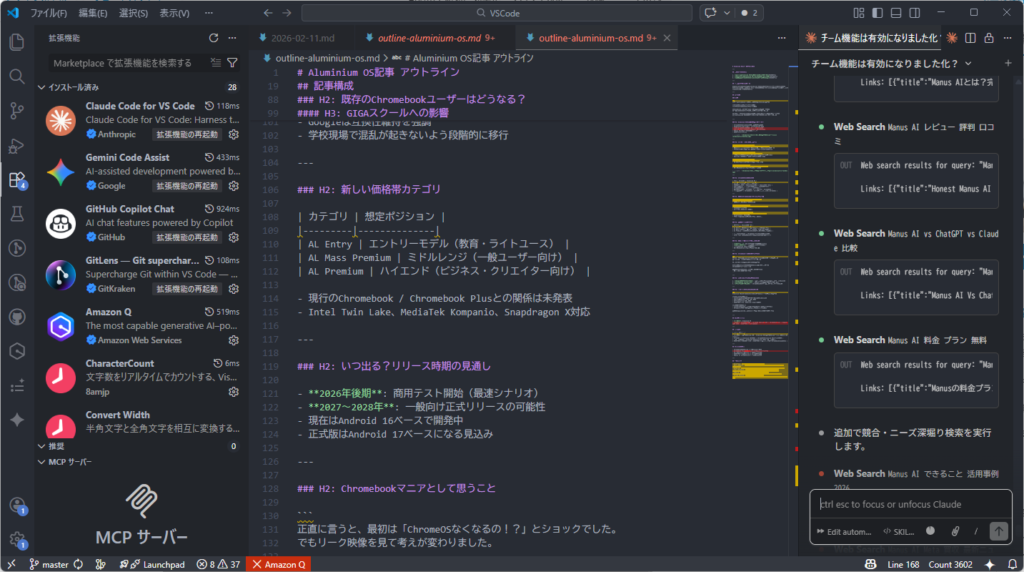
Task: Click the Amazon Q status bar item
Action: click(x=280, y=564)
